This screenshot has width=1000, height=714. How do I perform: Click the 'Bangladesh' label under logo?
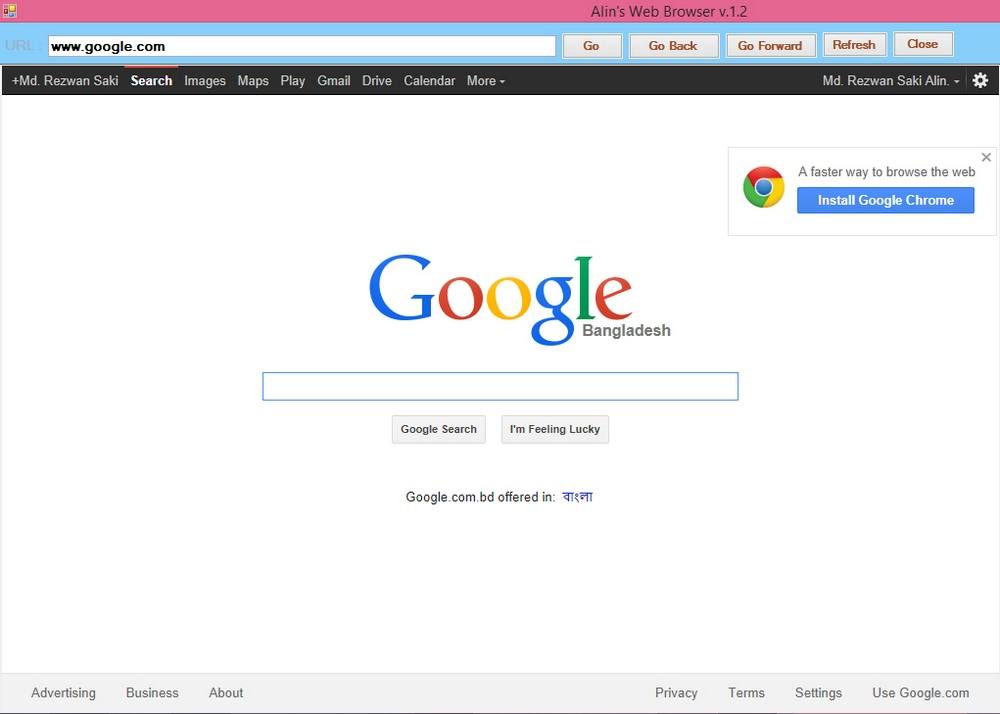(626, 330)
